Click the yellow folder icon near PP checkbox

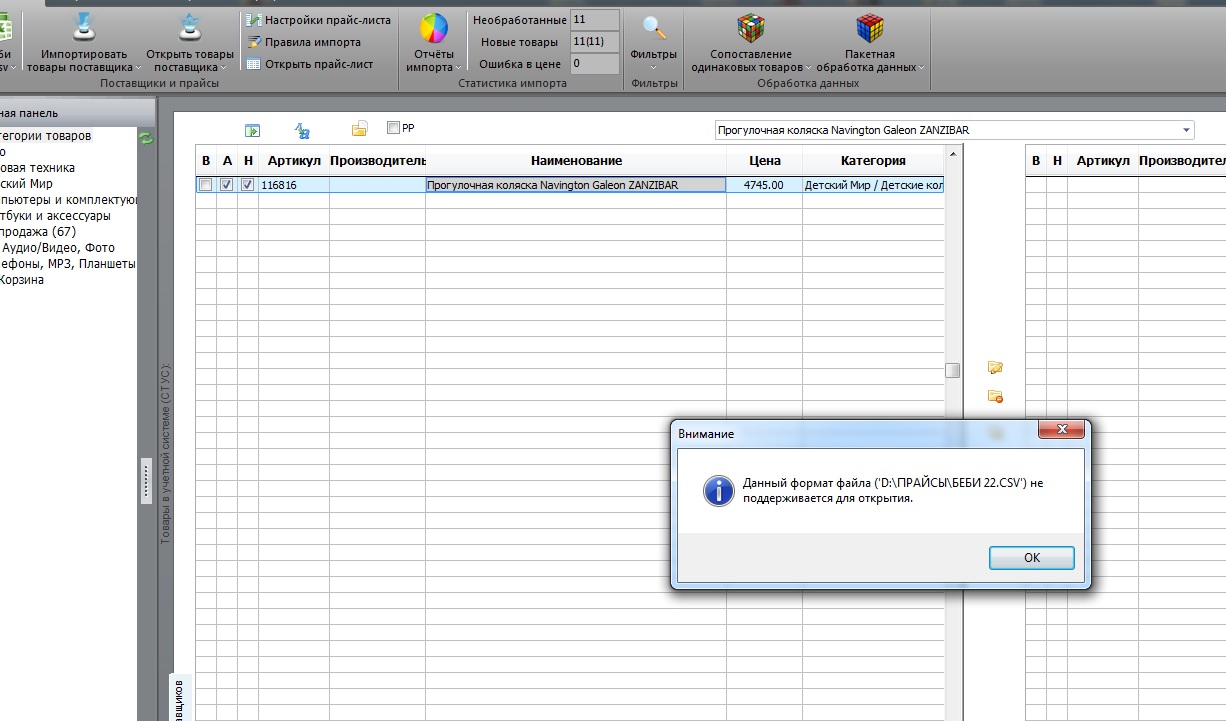point(359,129)
